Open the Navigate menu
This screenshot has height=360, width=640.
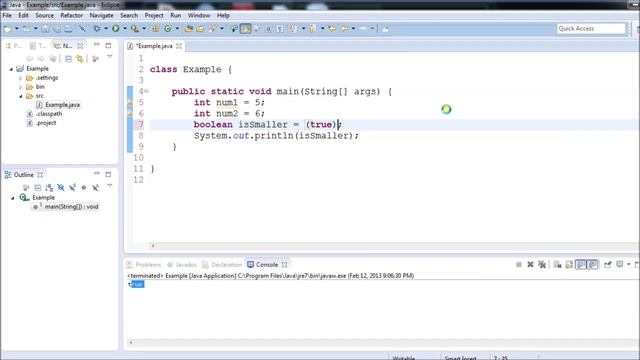(x=102, y=15)
